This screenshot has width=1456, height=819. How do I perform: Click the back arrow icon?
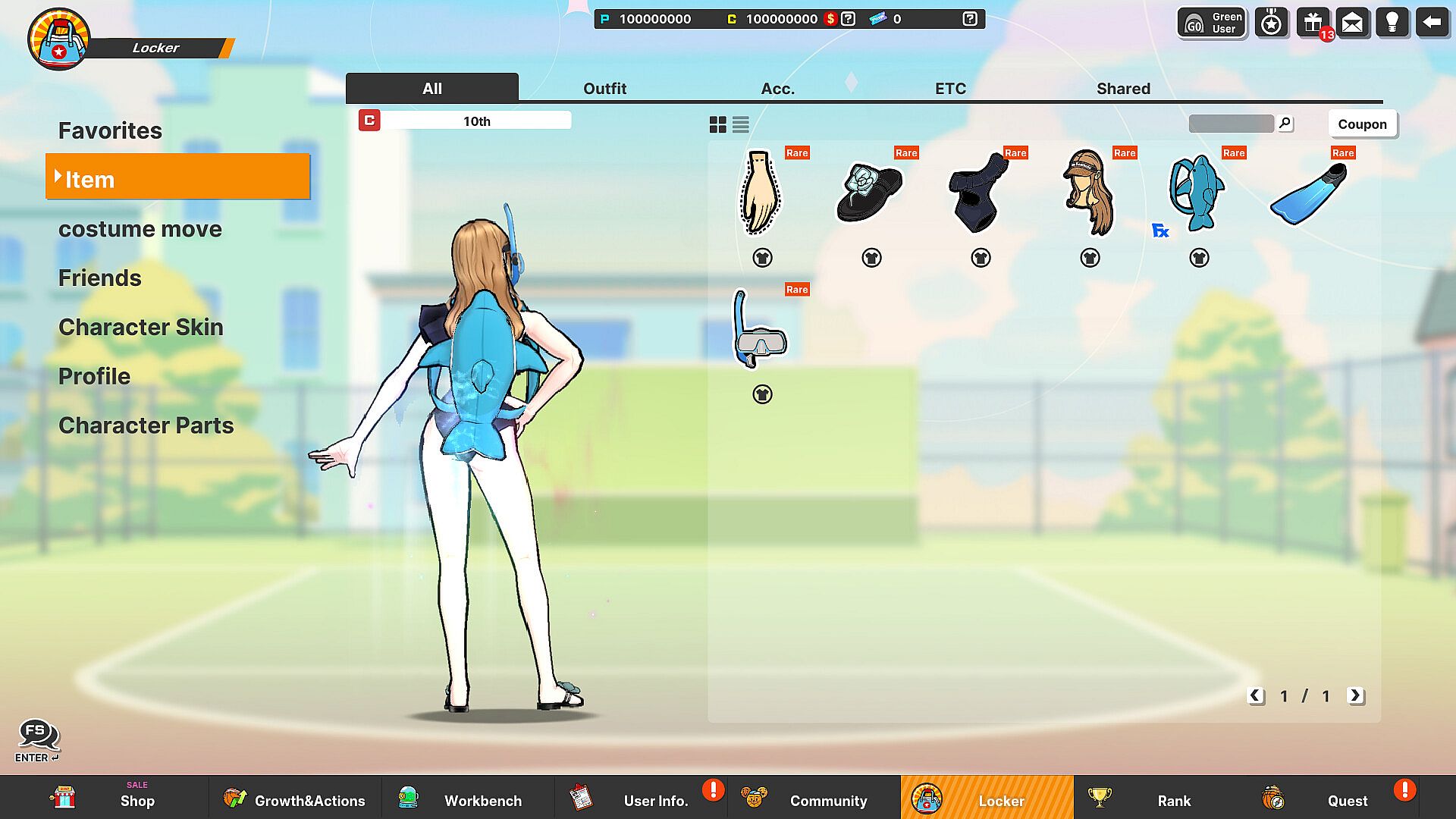click(x=1432, y=23)
